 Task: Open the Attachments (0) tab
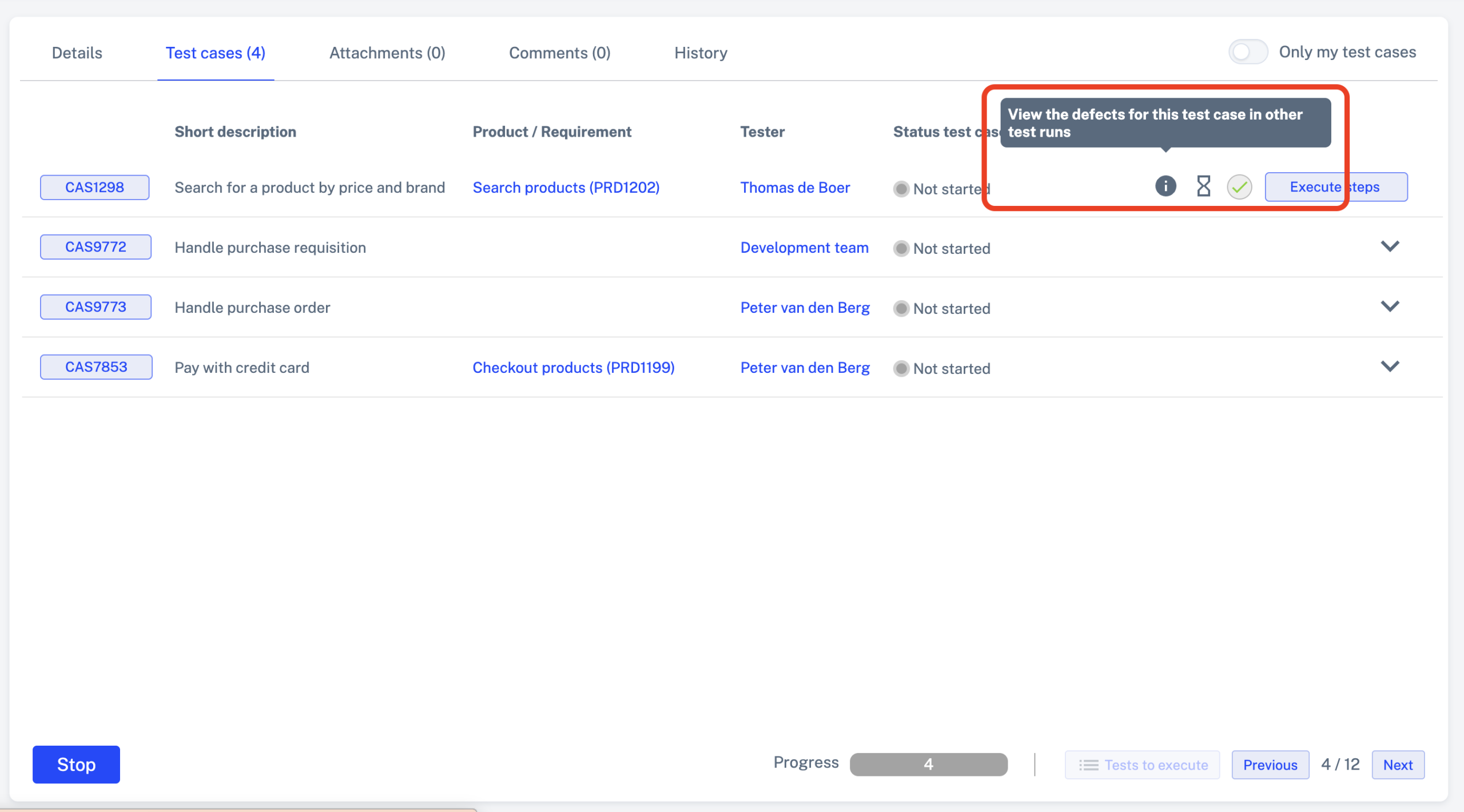click(387, 53)
